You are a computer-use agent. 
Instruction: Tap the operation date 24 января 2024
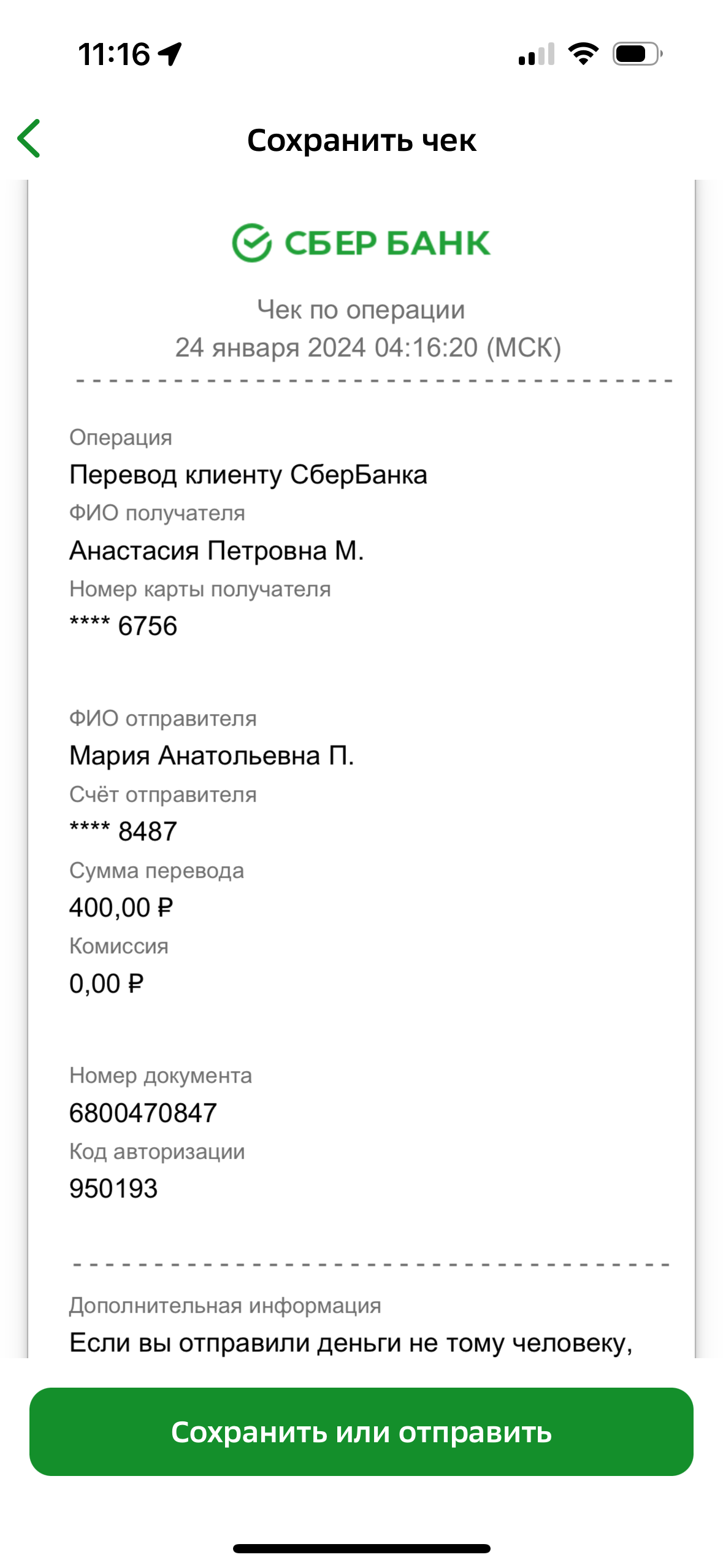[270, 347]
